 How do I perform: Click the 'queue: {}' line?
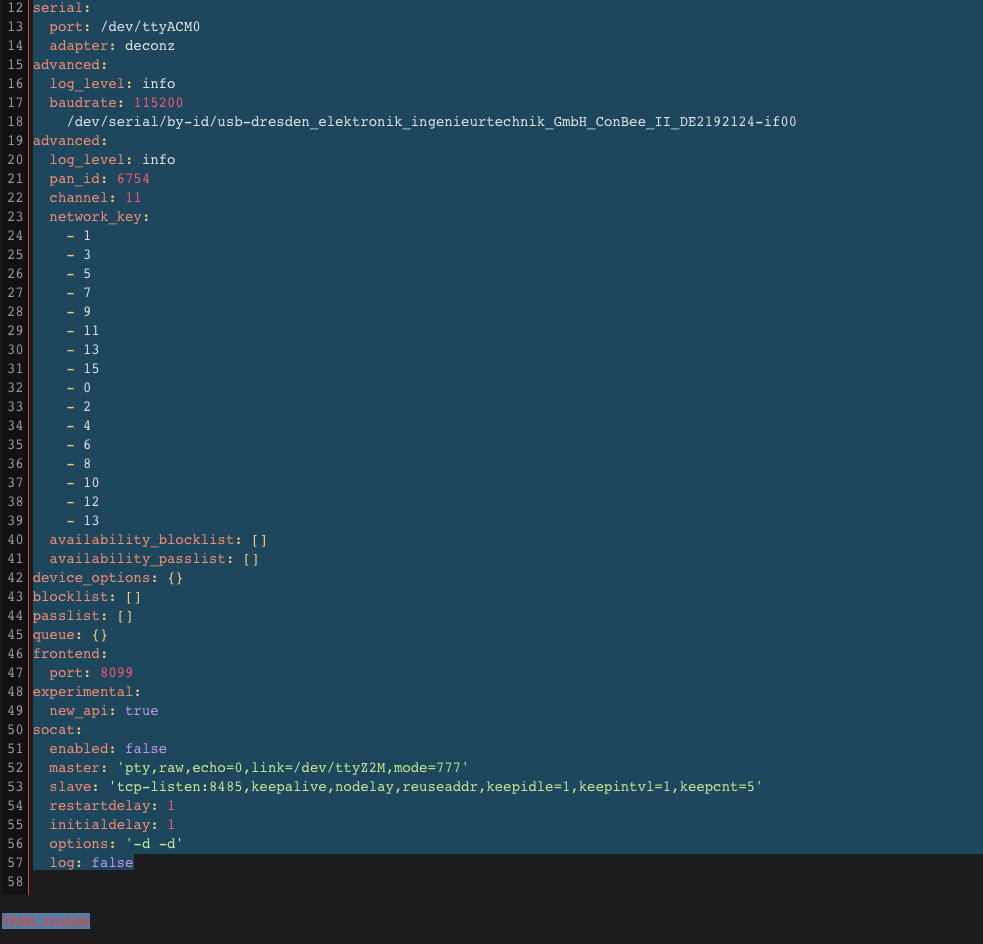[x=70, y=635]
